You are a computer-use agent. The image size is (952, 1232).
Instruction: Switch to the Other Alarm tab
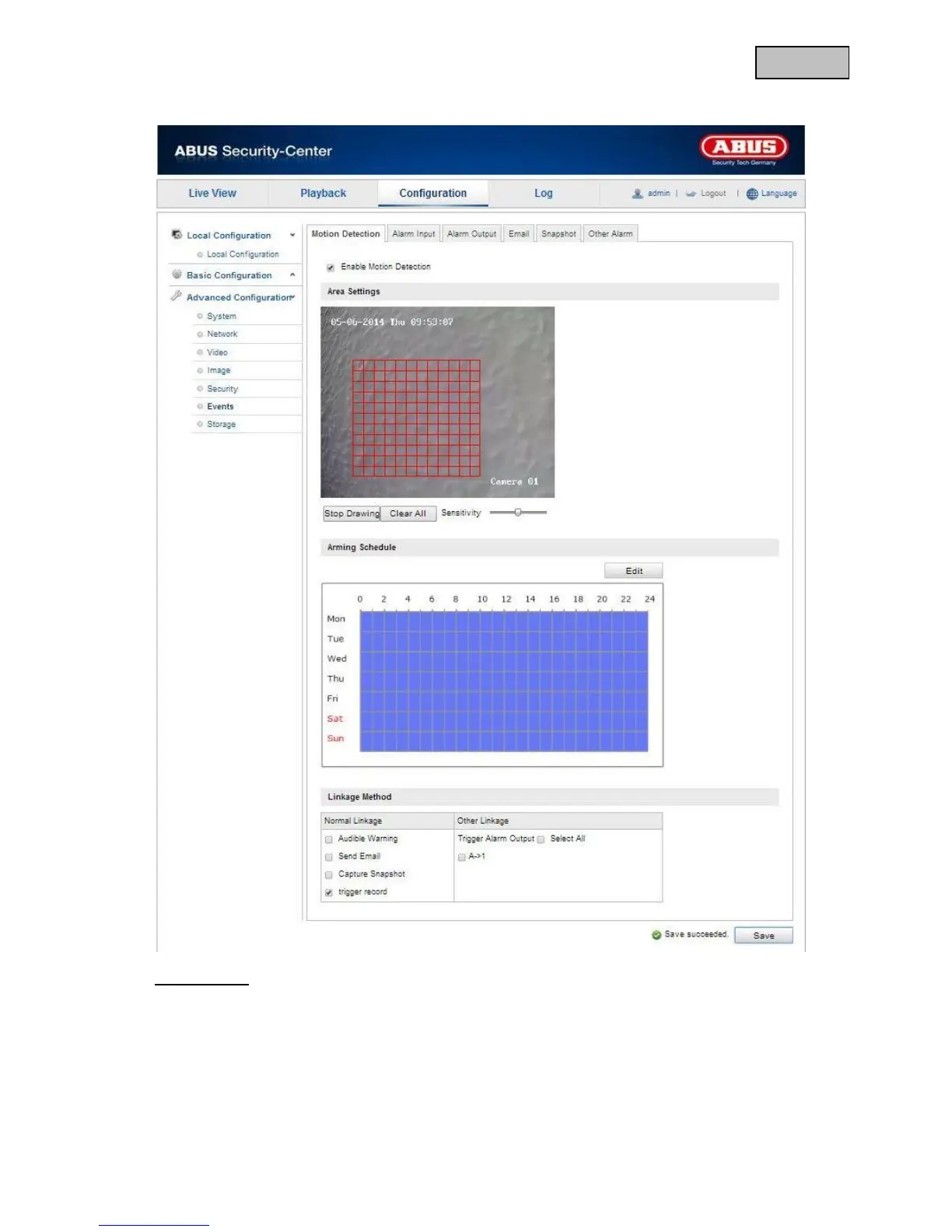pos(611,234)
